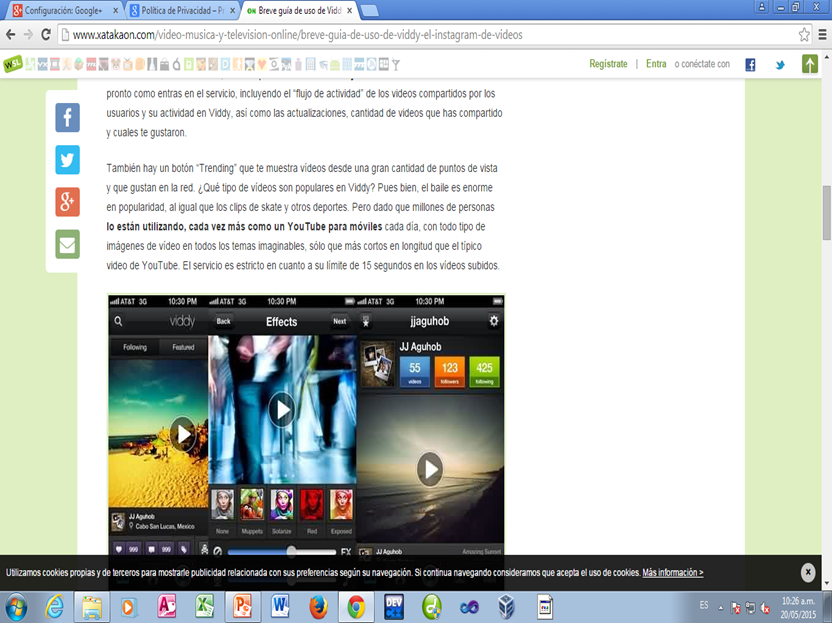
Task: Share article via Facebook sidebar icon
Action: point(67,117)
